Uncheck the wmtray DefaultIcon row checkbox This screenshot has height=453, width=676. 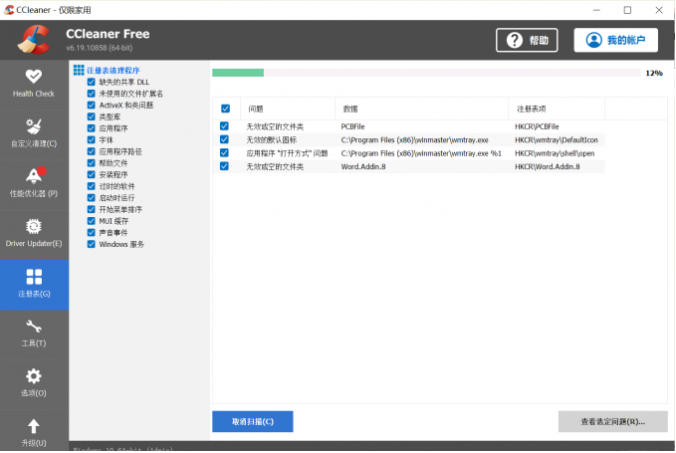tap(224, 140)
